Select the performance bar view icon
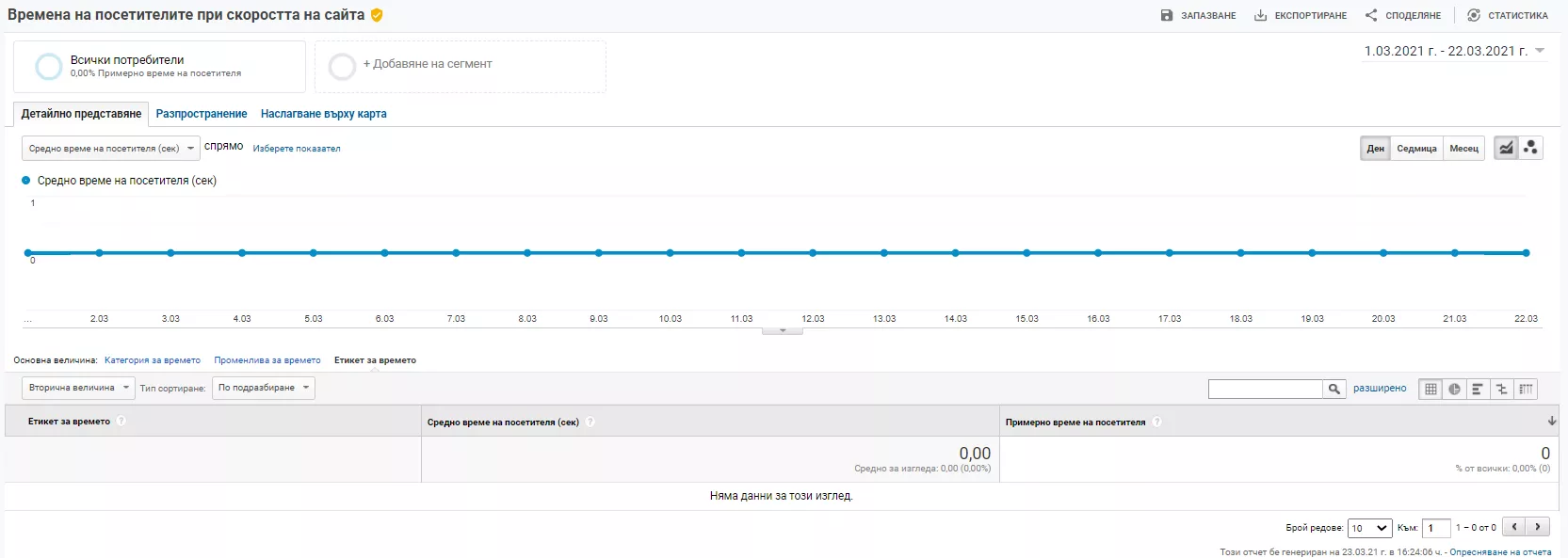 tap(1478, 389)
